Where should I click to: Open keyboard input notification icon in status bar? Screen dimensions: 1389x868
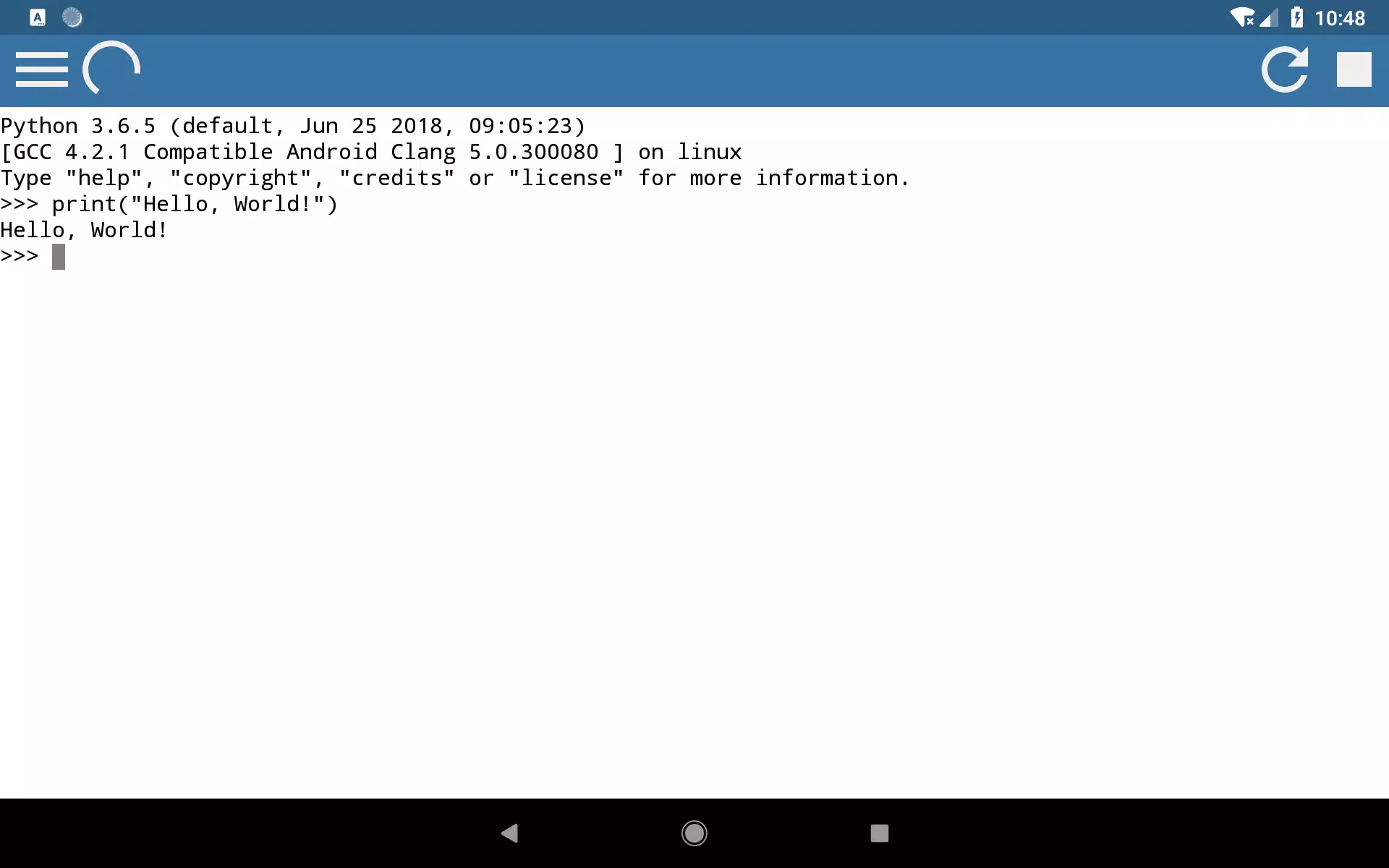pyautogui.click(x=38, y=17)
